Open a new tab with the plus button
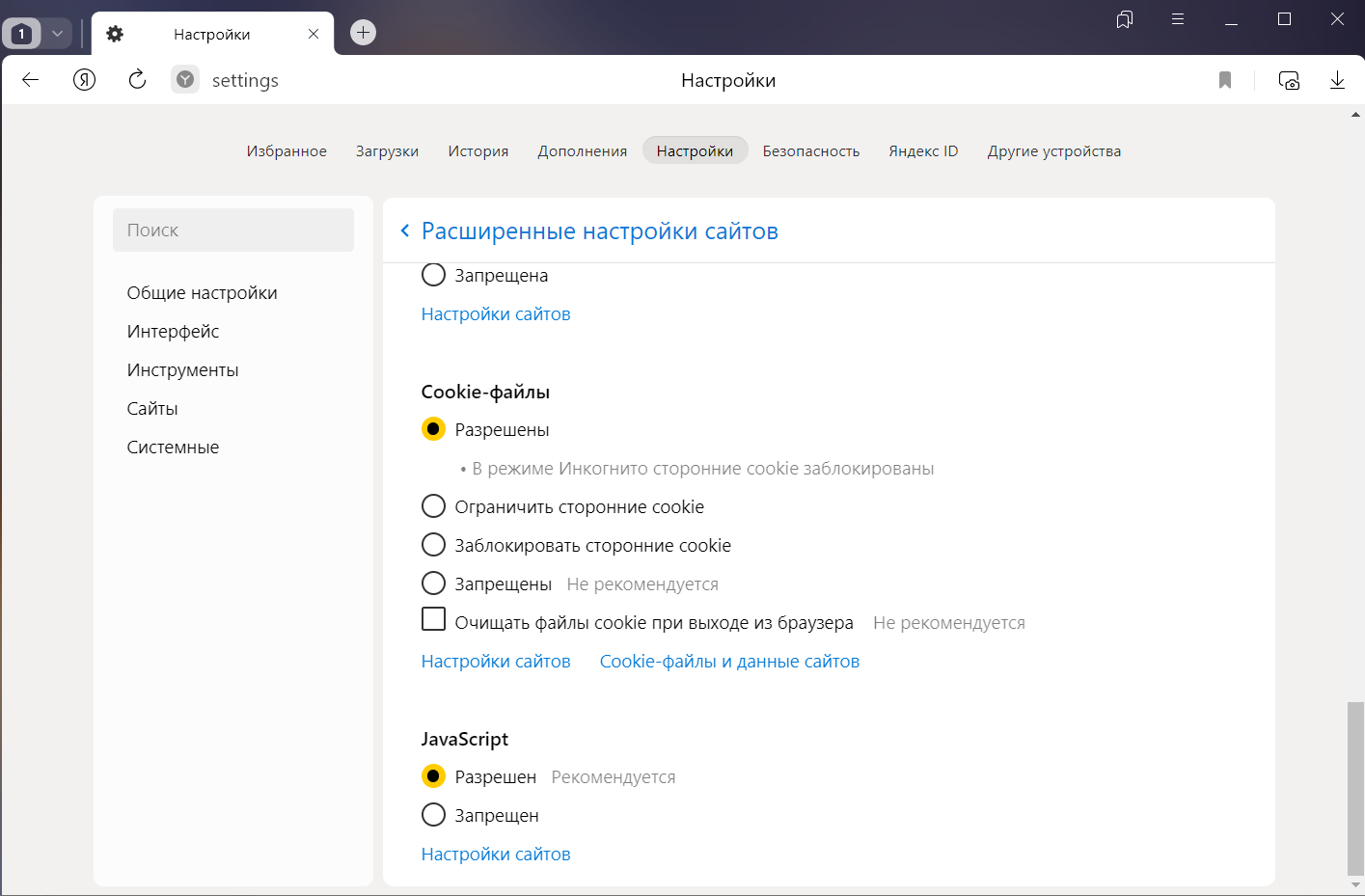Screen dimensions: 1365x896 point(363,33)
